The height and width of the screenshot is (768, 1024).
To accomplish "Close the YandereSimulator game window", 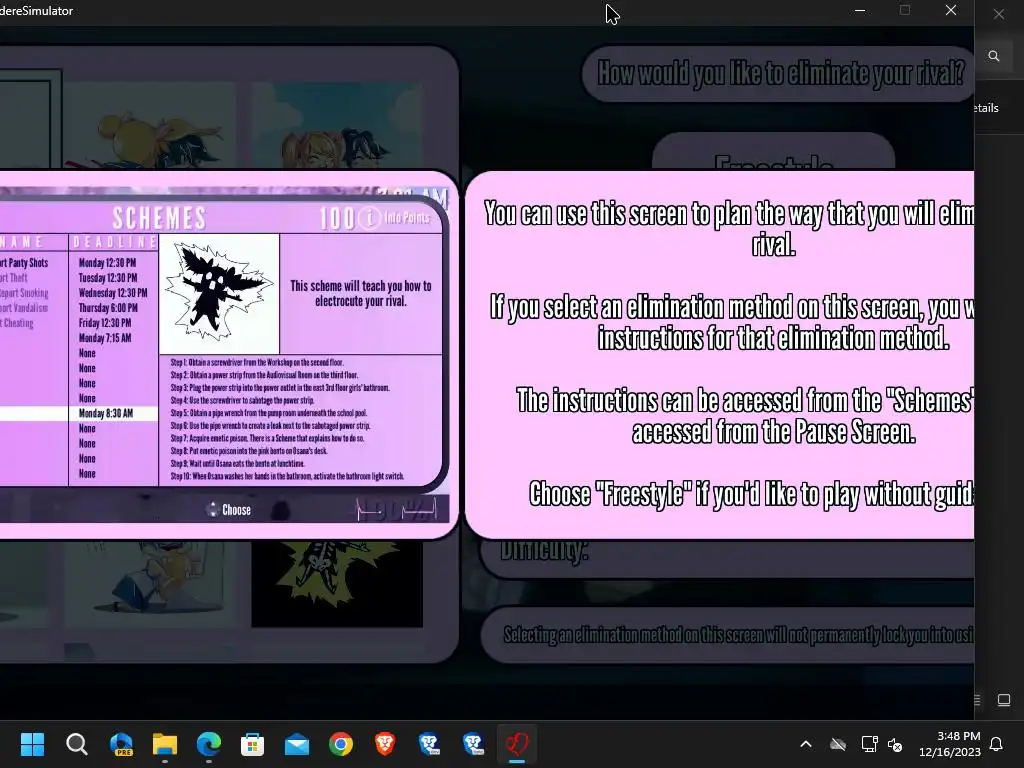I will [x=951, y=10].
